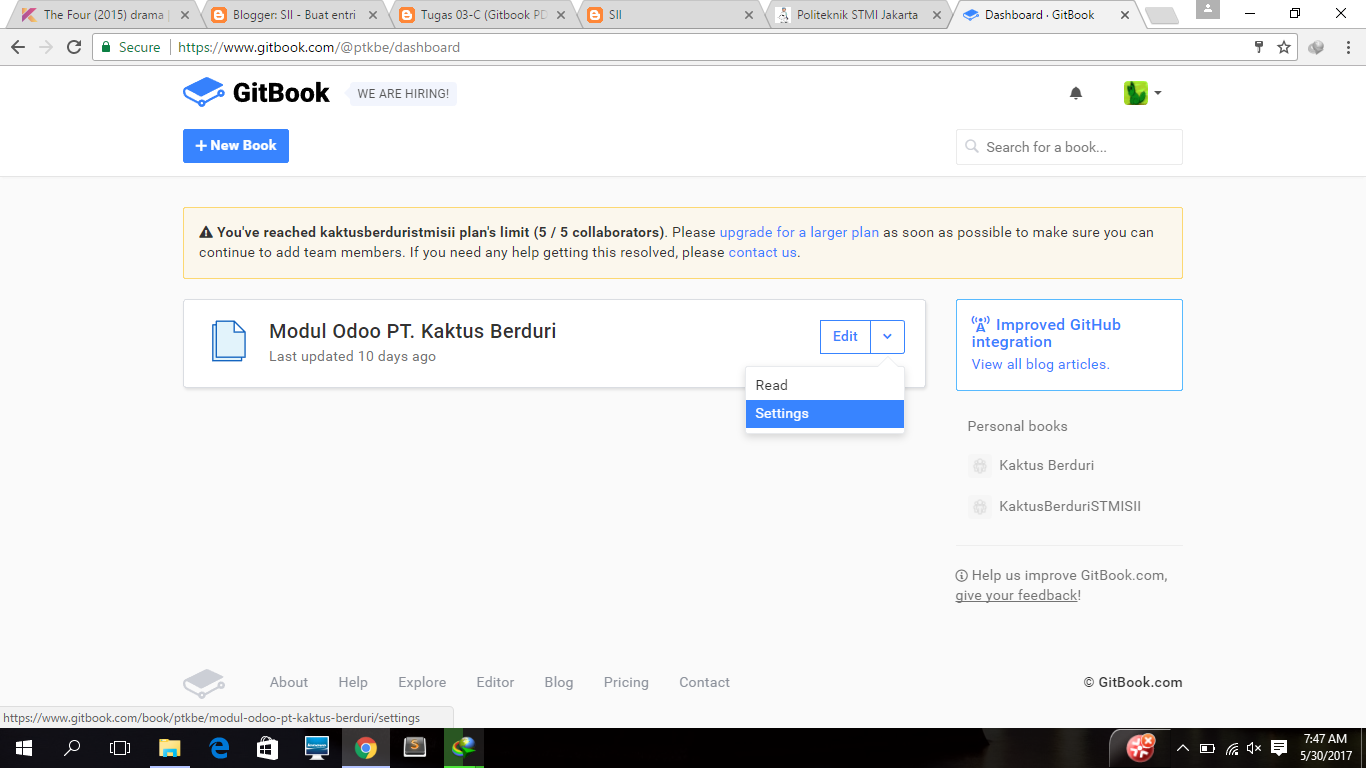Click the Kaktus Berduri group icon
Screen dimensions: 1366x768
(x=979, y=465)
